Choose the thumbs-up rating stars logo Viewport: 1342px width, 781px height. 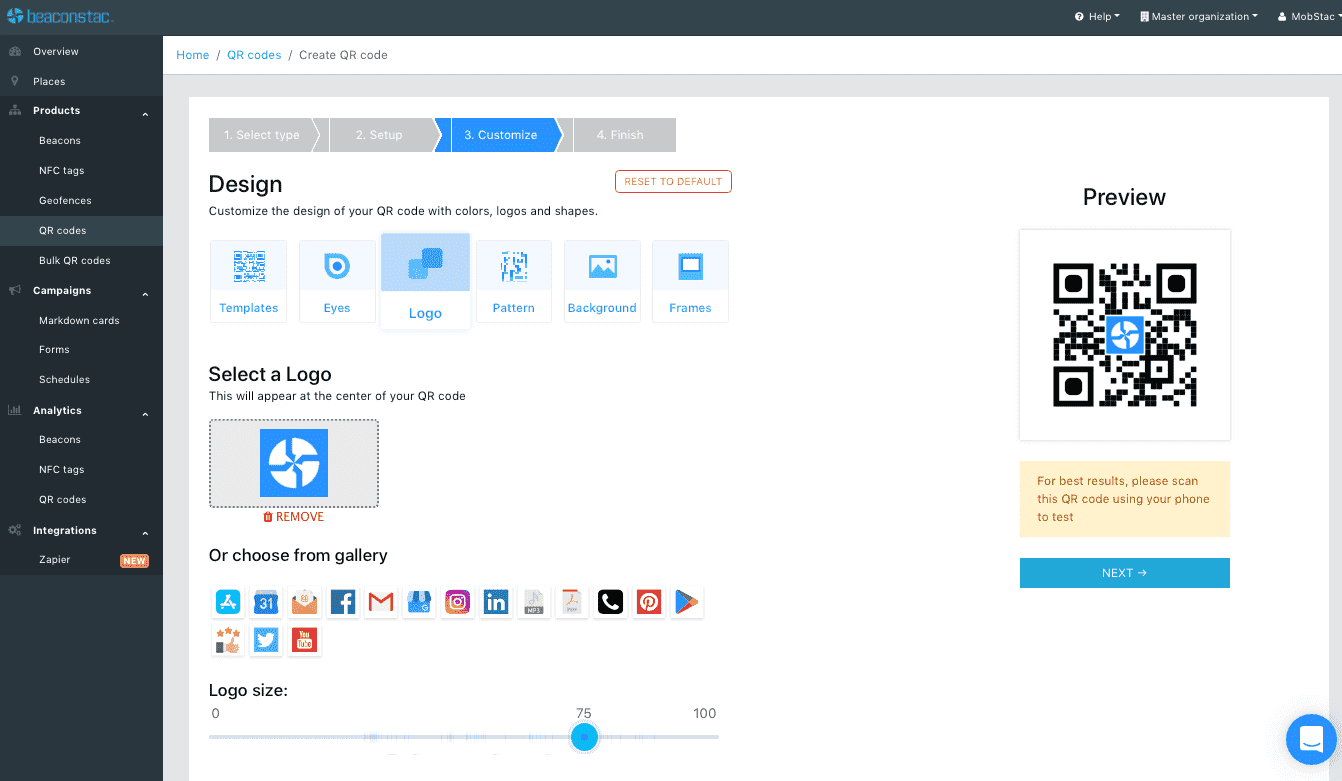(x=228, y=640)
